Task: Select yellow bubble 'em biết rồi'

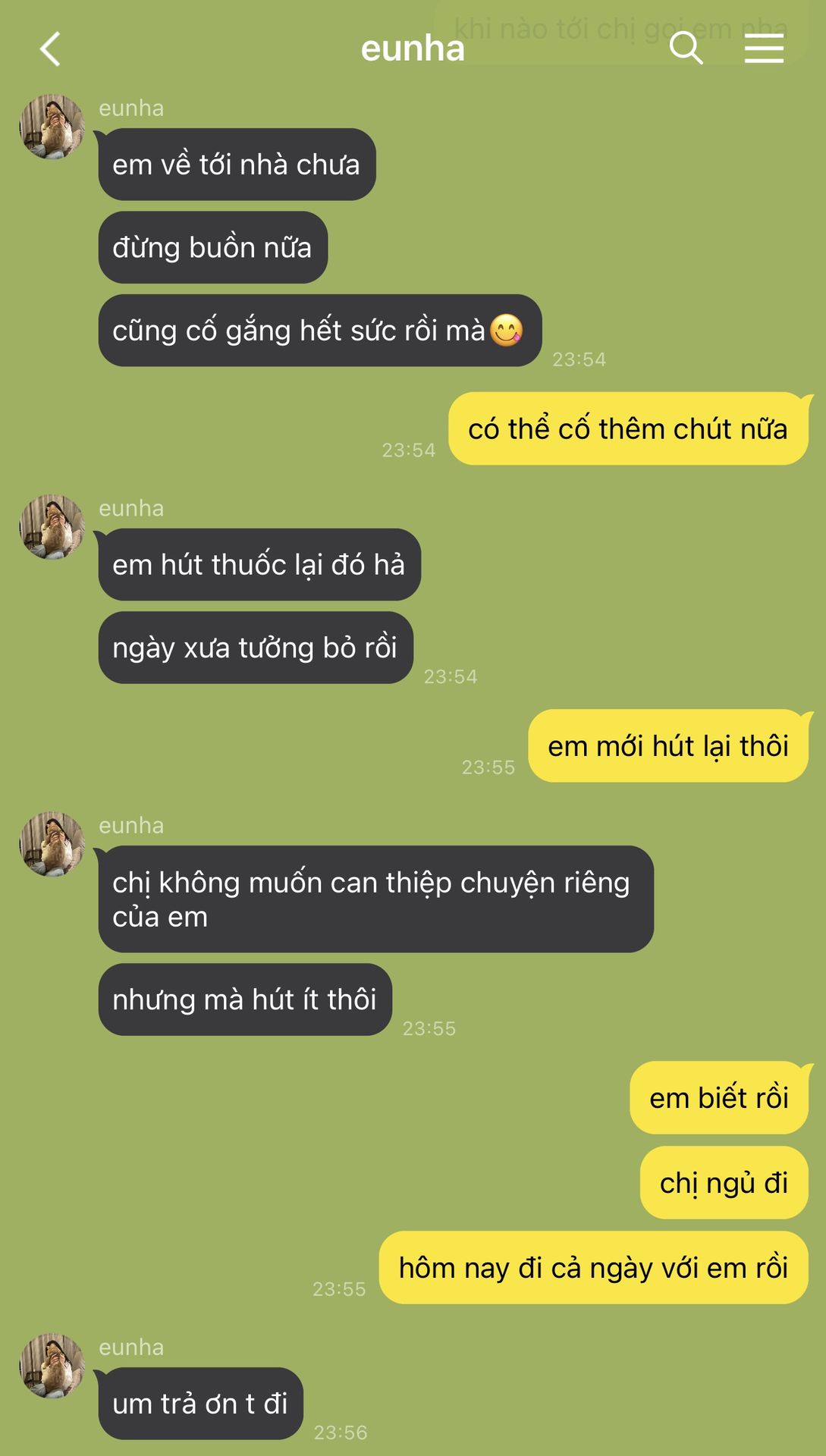Action: [x=719, y=1097]
